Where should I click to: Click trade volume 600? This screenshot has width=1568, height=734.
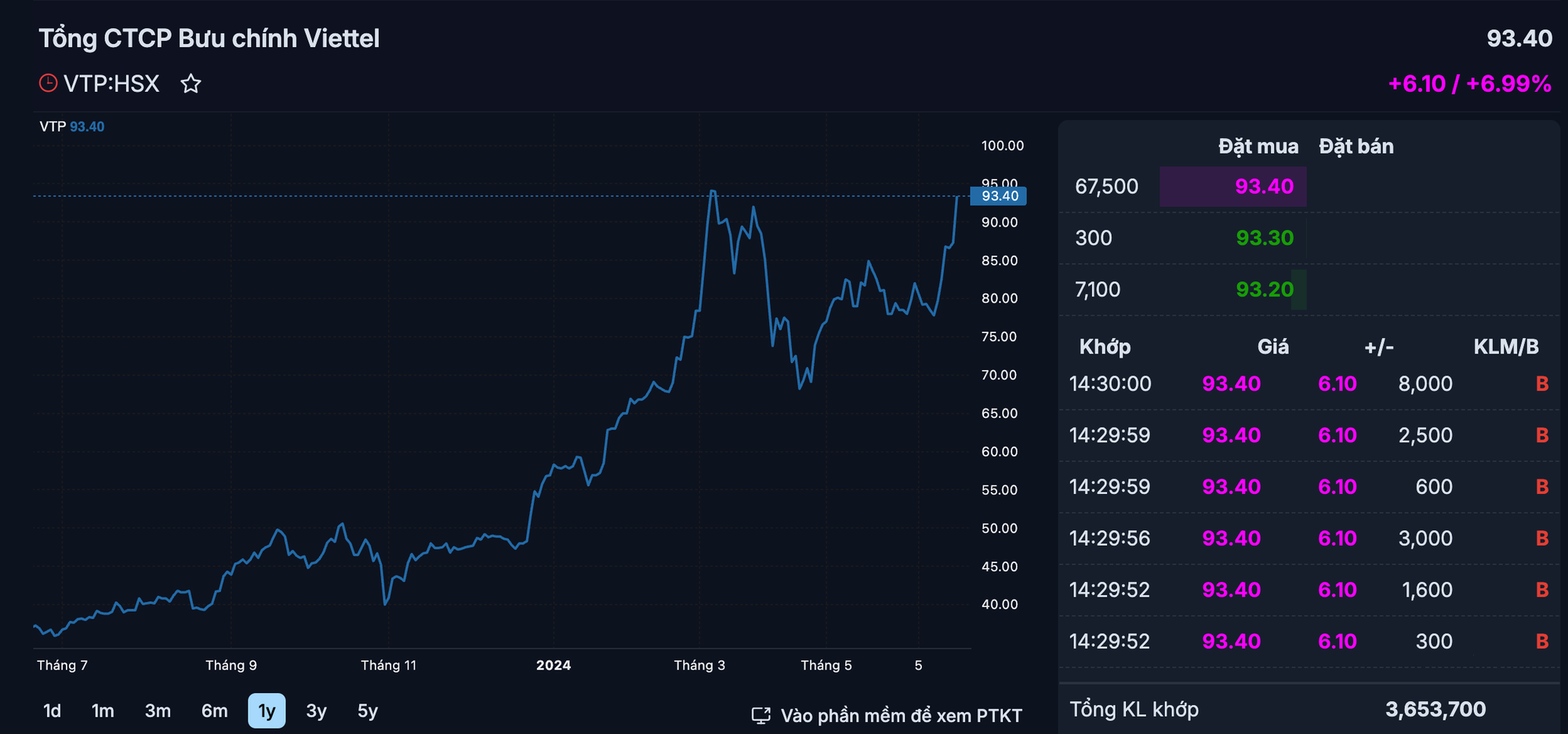[1434, 487]
